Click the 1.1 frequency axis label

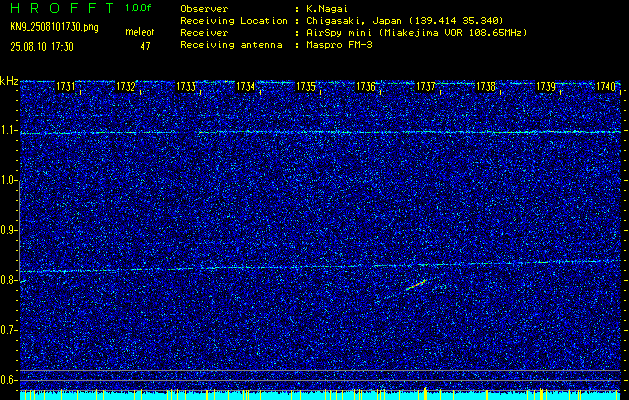click(6, 130)
